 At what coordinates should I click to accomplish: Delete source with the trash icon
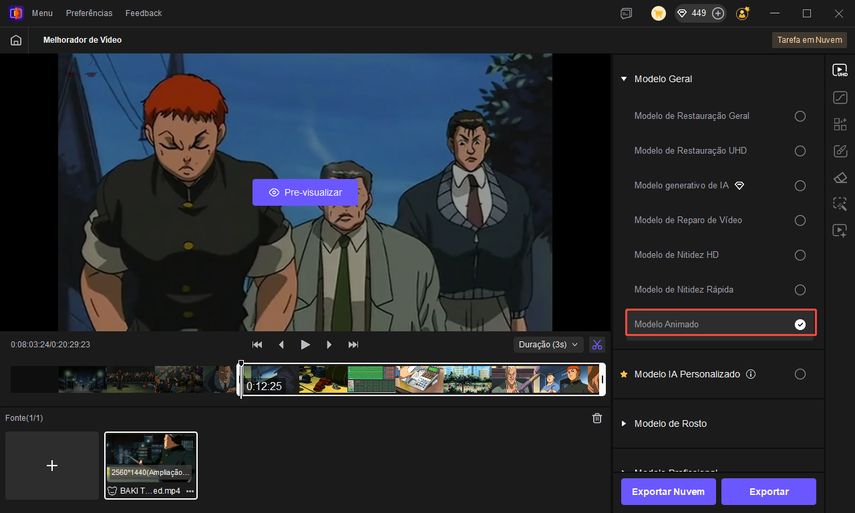tap(597, 418)
